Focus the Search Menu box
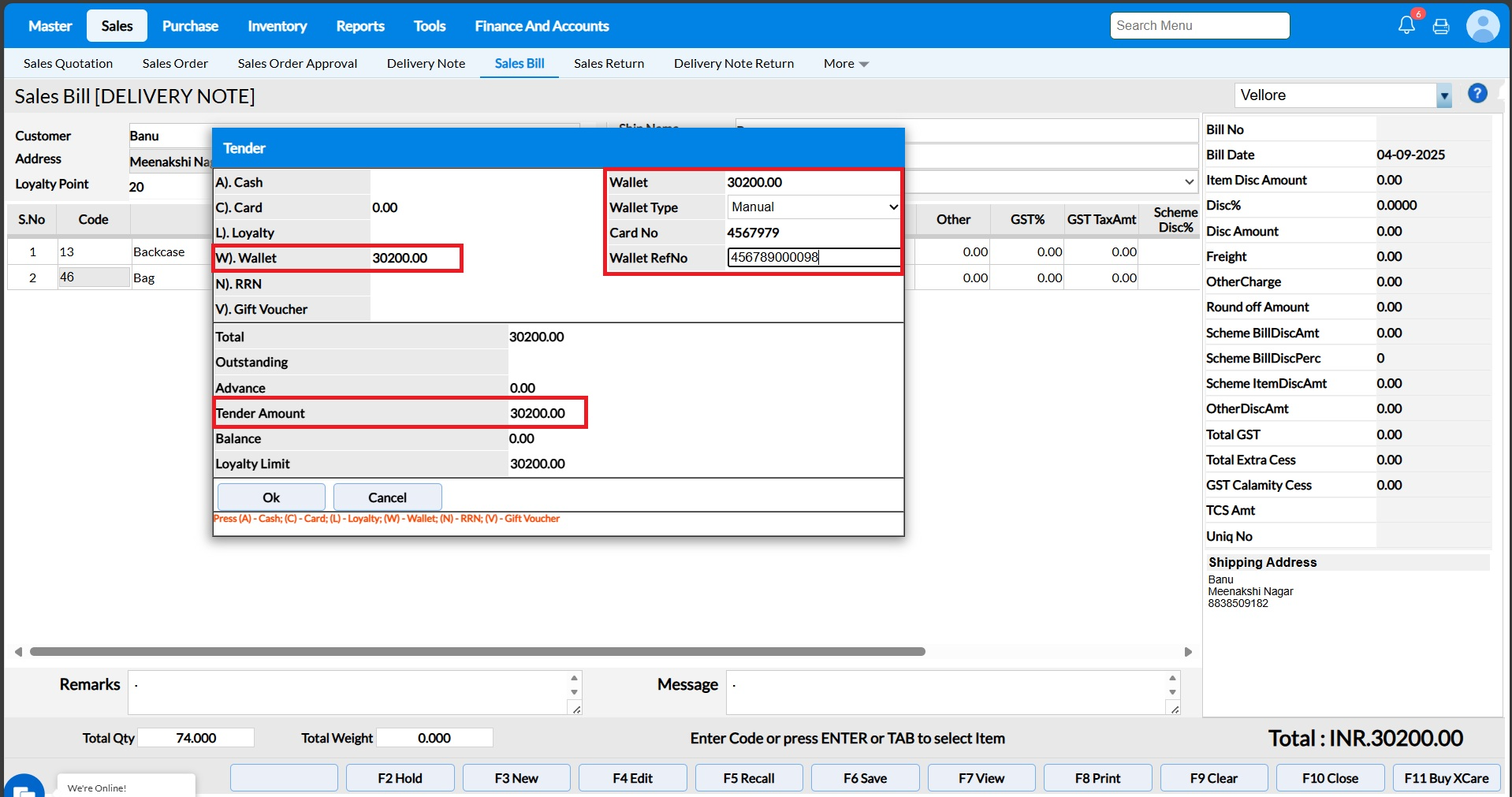This screenshot has width=1512, height=797. (x=1199, y=26)
